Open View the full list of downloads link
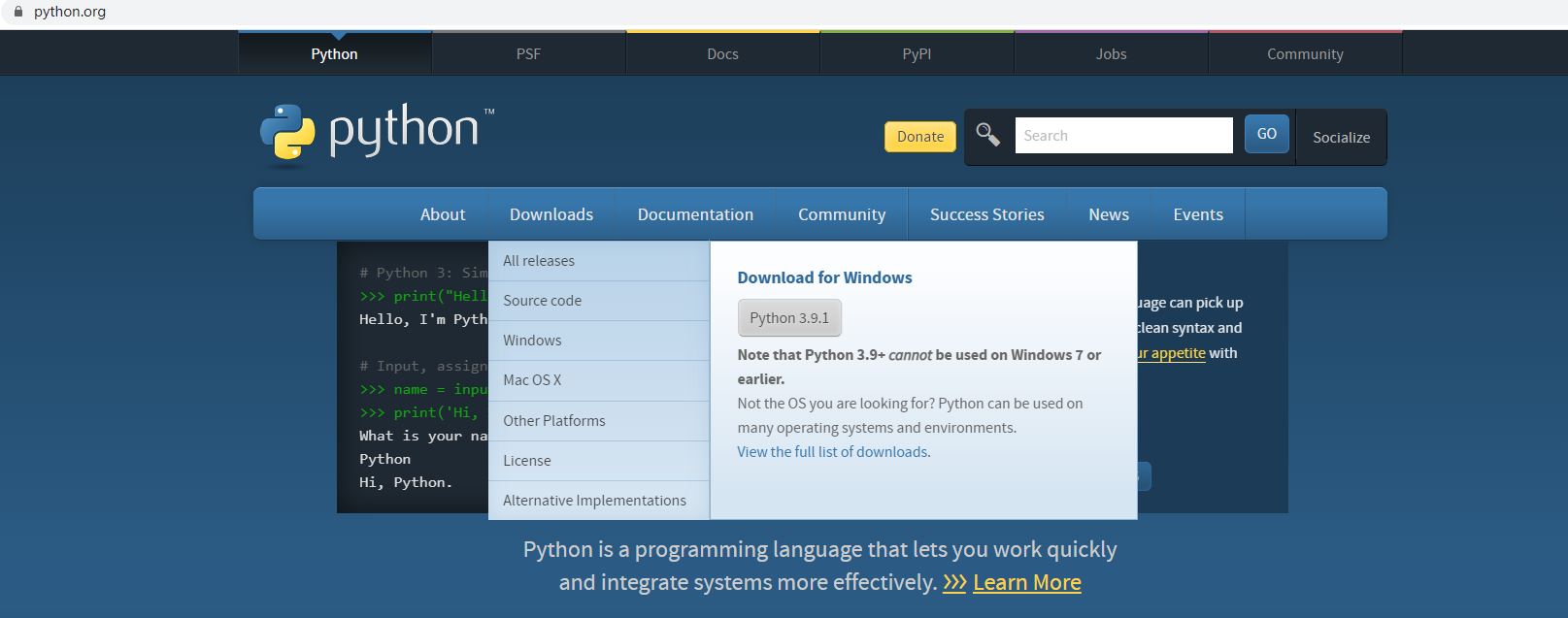The image size is (1568, 618). 832,452
